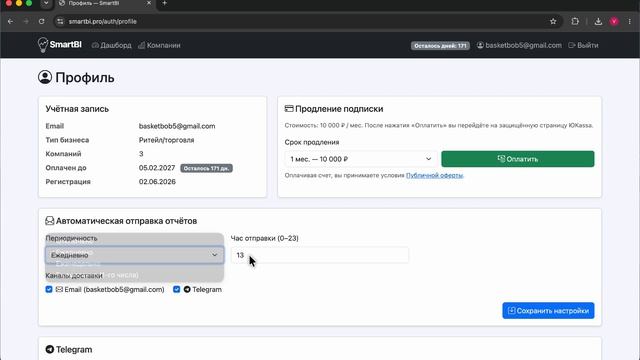Open the basketbob5@gmail.com account link
640x360 pixels.
(519, 45)
